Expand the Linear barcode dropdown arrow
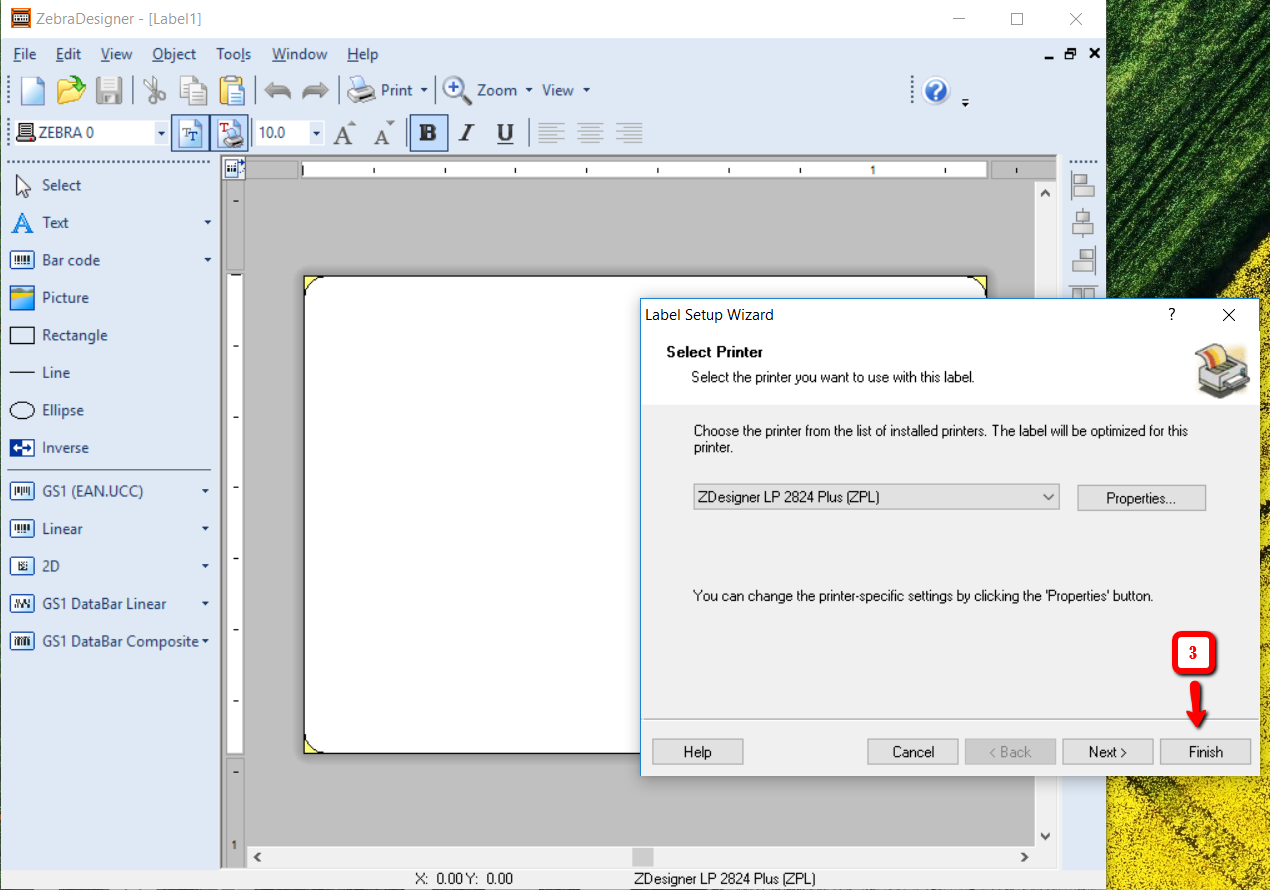The height and width of the screenshot is (890, 1270). pos(206,529)
